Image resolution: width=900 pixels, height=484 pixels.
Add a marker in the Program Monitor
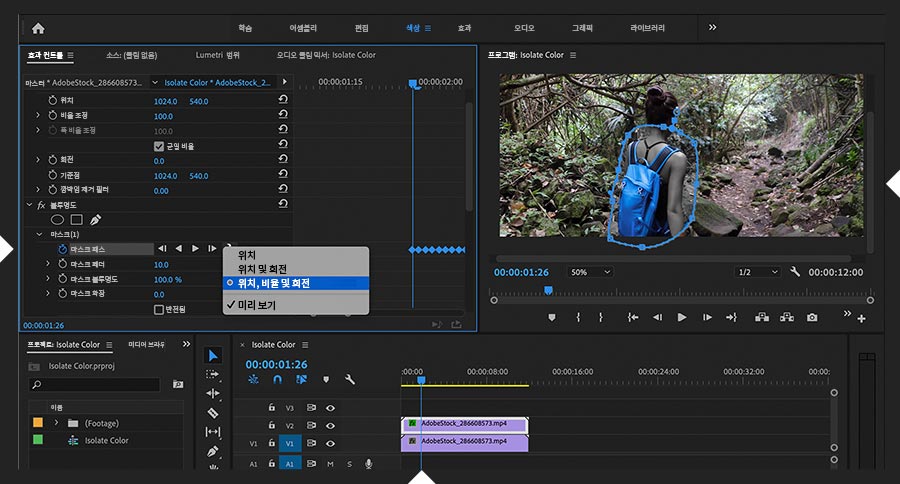coord(552,317)
